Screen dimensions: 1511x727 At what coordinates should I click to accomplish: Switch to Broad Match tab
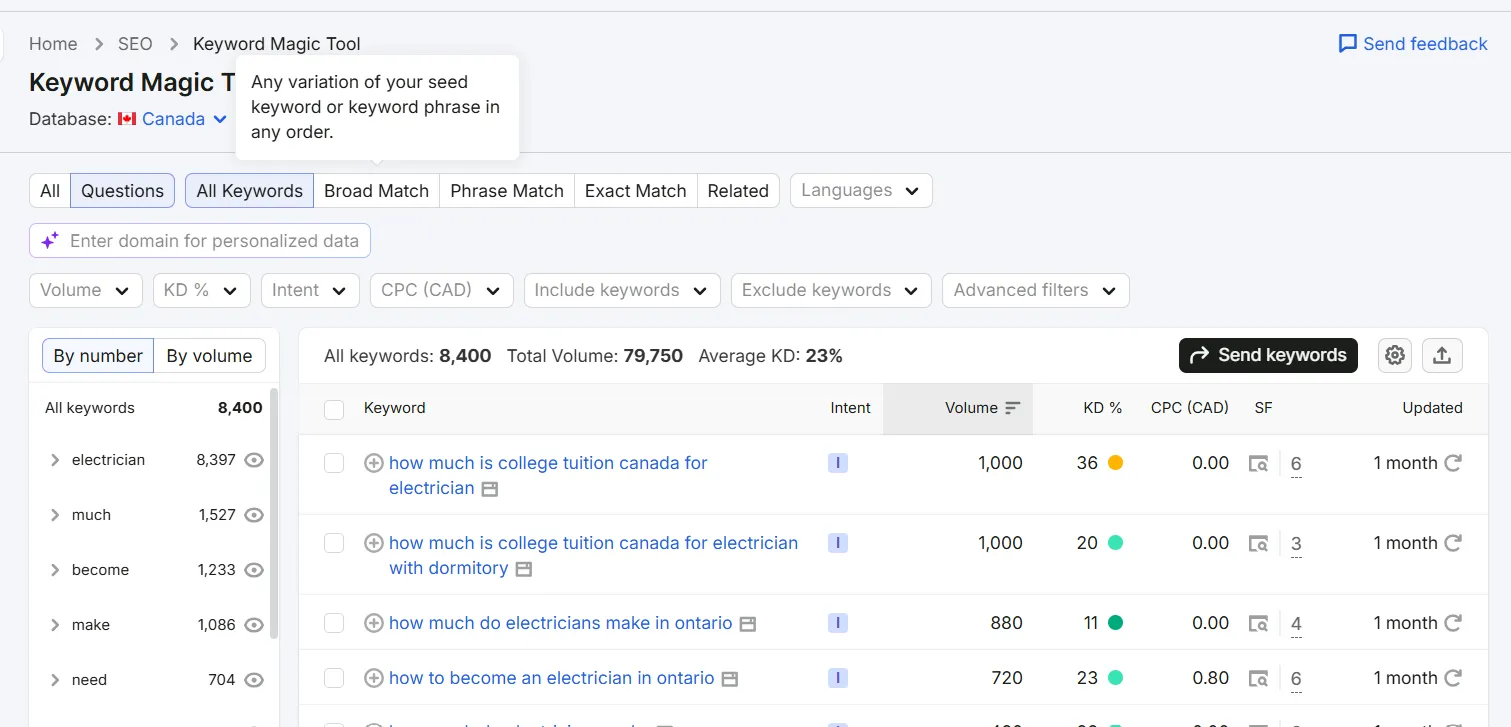pos(377,191)
